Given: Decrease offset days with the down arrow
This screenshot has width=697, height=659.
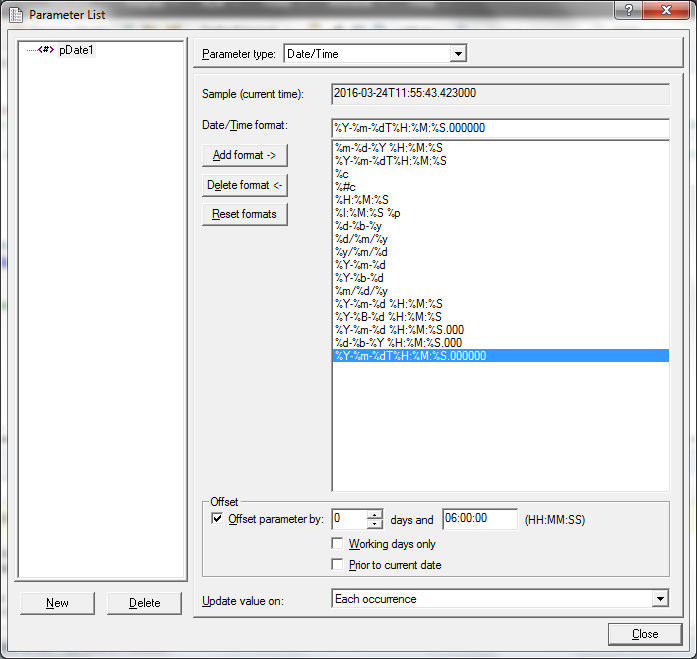Looking at the screenshot, I should [x=374, y=524].
